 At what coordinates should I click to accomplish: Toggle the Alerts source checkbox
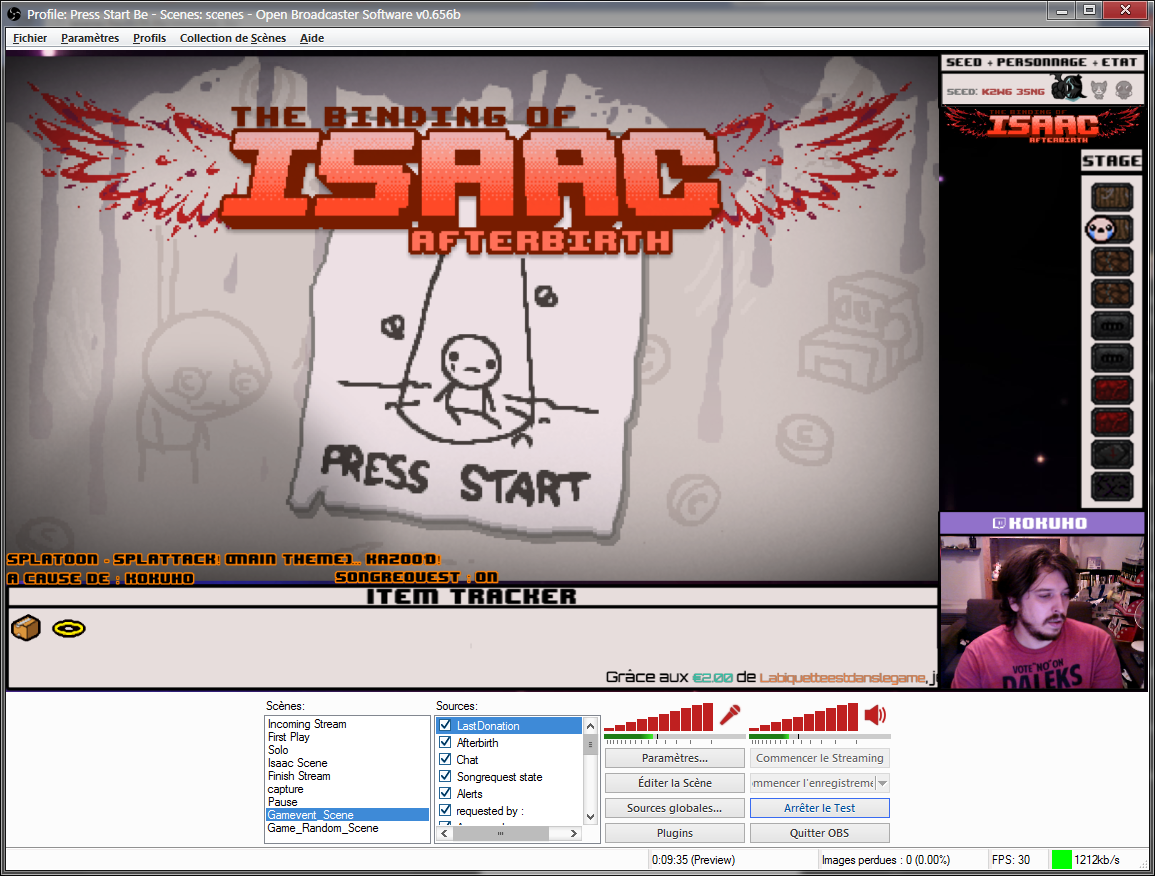tap(445, 793)
